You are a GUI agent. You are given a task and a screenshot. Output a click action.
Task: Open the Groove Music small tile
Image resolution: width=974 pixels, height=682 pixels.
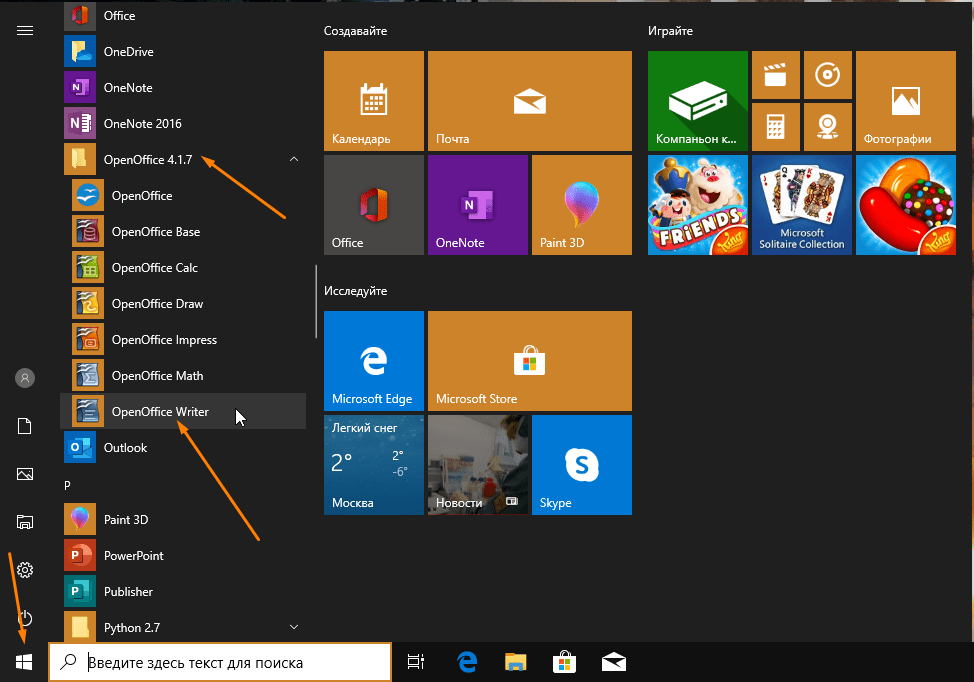(827, 75)
